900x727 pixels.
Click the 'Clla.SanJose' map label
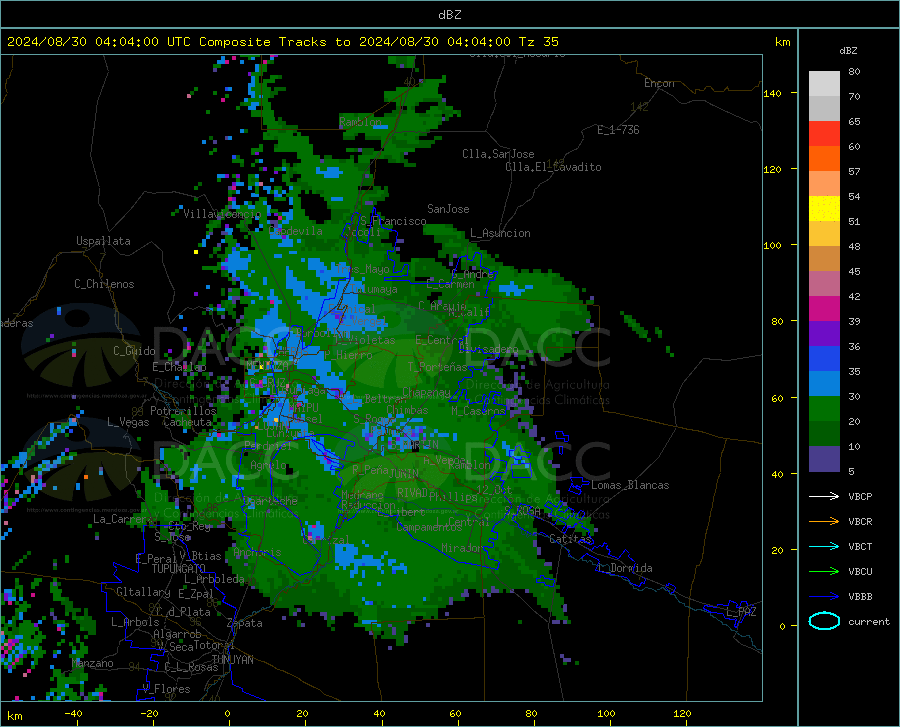point(498,154)
